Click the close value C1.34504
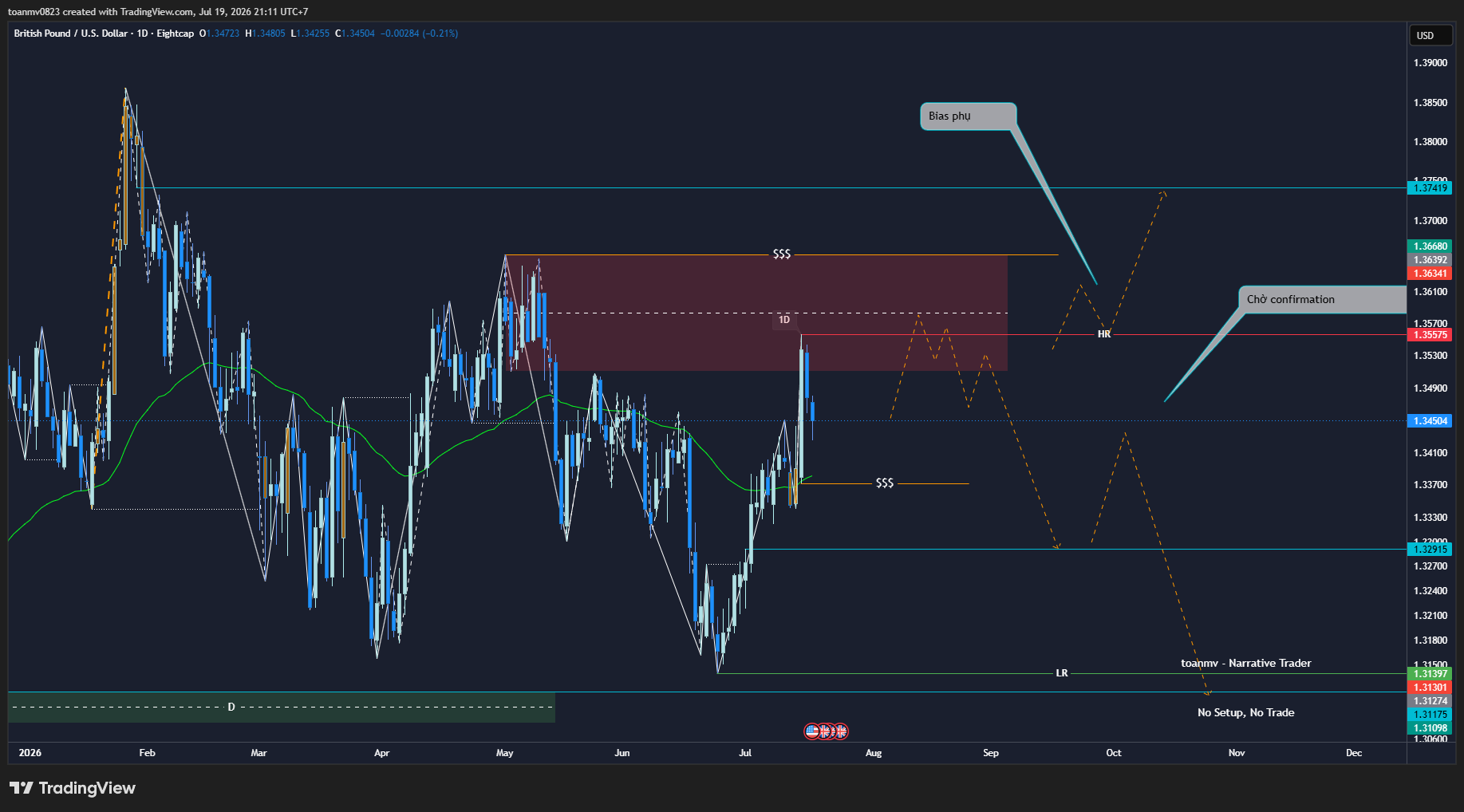The width and height of the screenshot is (1464, 812). 355,34
